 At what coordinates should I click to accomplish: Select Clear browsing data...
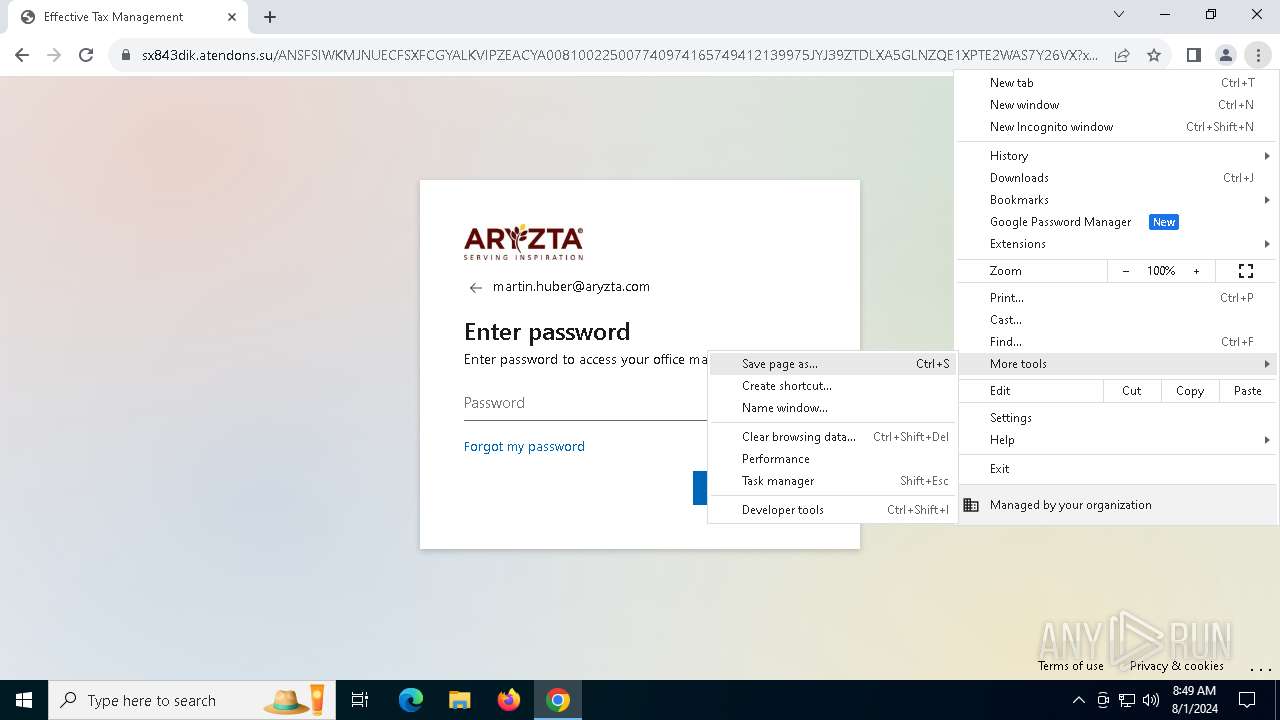point(832,437)
